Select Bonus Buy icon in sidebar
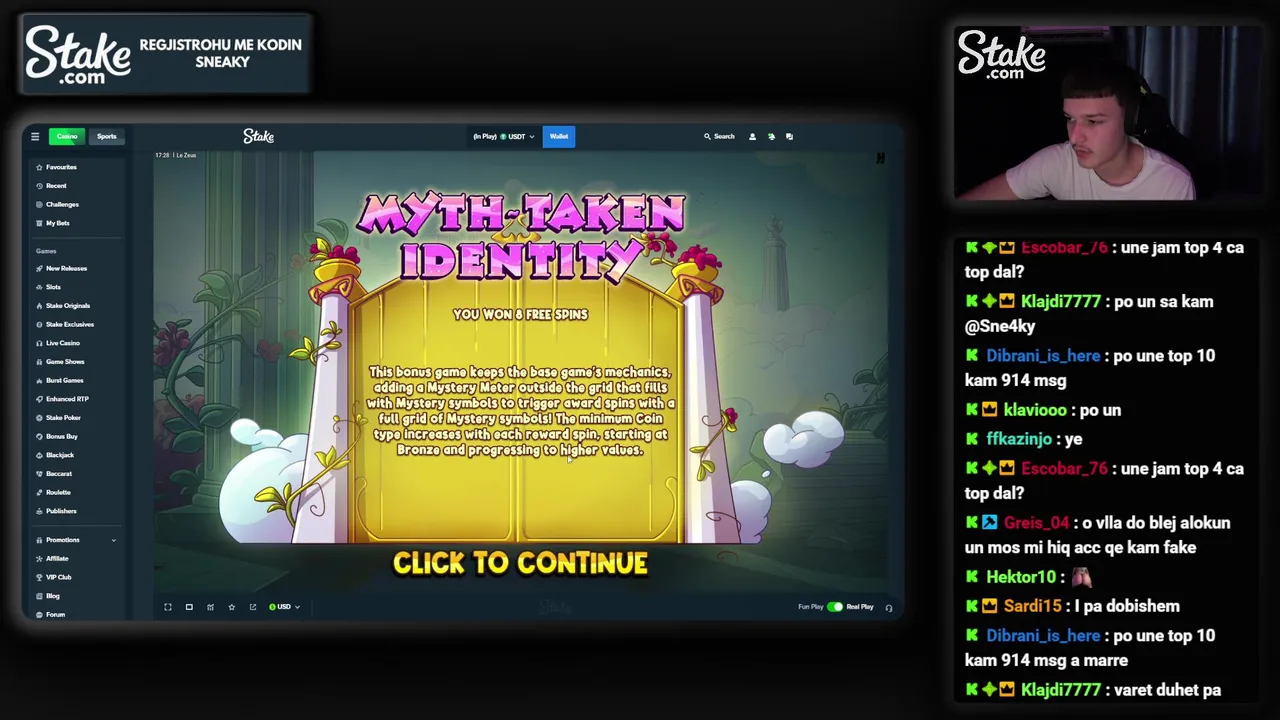 click(x=39, y=436)
